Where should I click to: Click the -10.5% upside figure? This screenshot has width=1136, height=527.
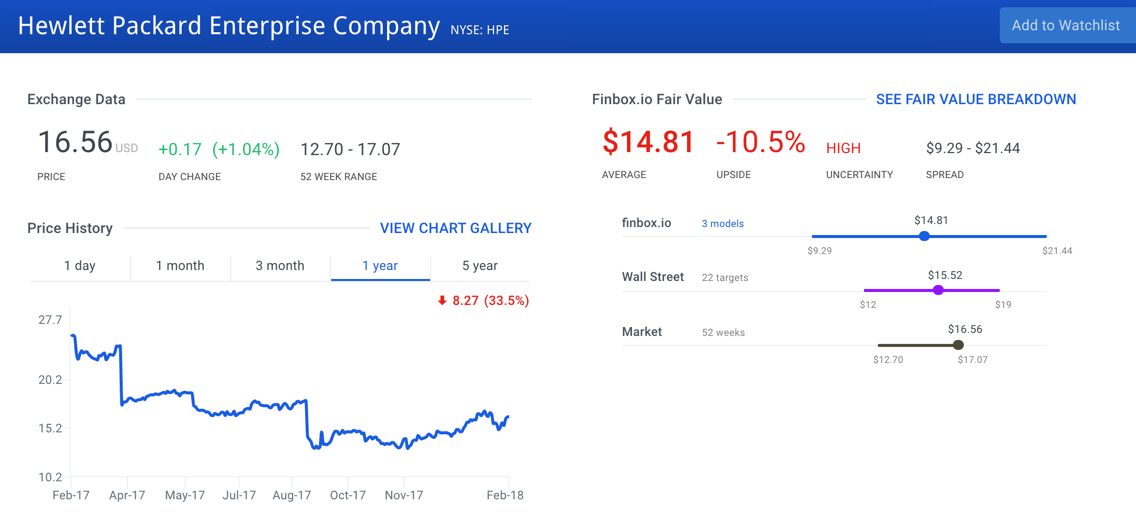[x=760, y=143]
